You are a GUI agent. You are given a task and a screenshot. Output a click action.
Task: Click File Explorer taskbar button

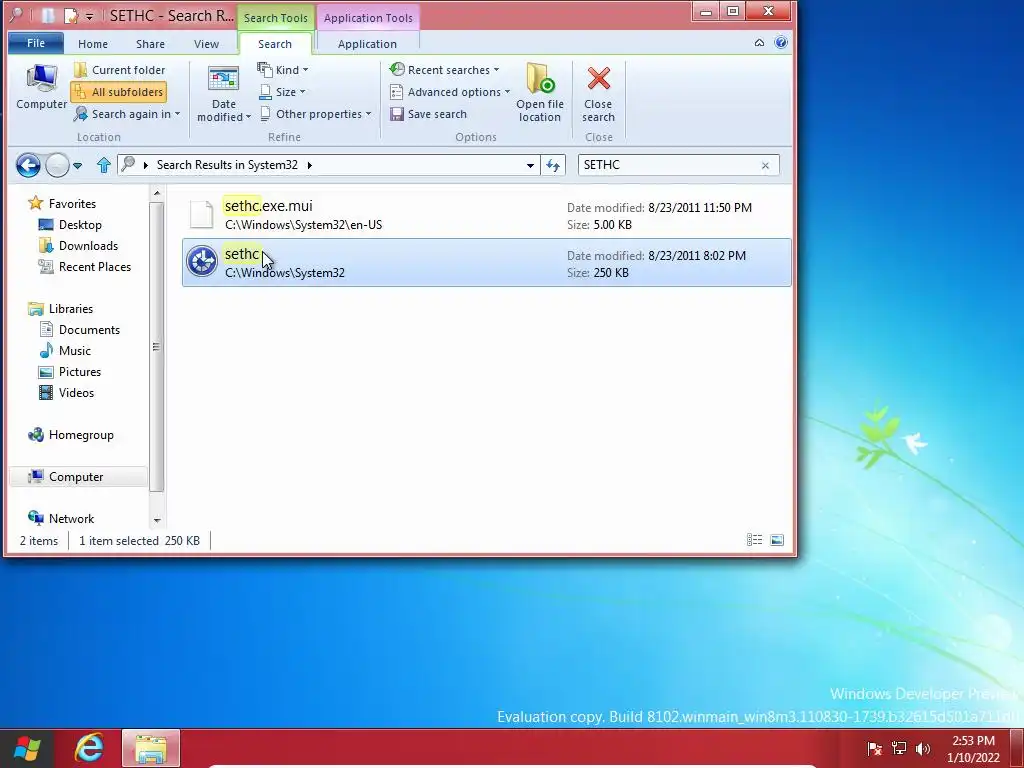[151, 748]
